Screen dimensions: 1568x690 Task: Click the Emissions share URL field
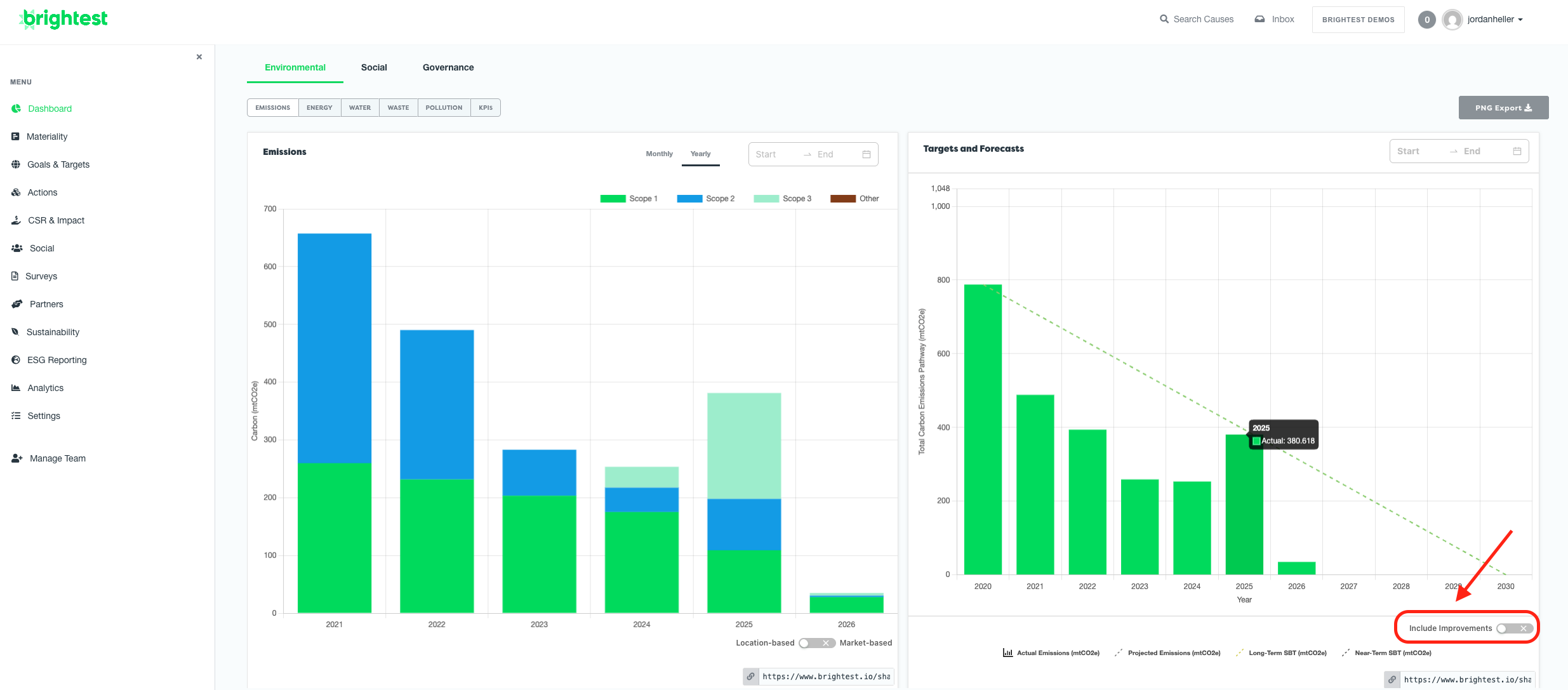click(826, 677)
